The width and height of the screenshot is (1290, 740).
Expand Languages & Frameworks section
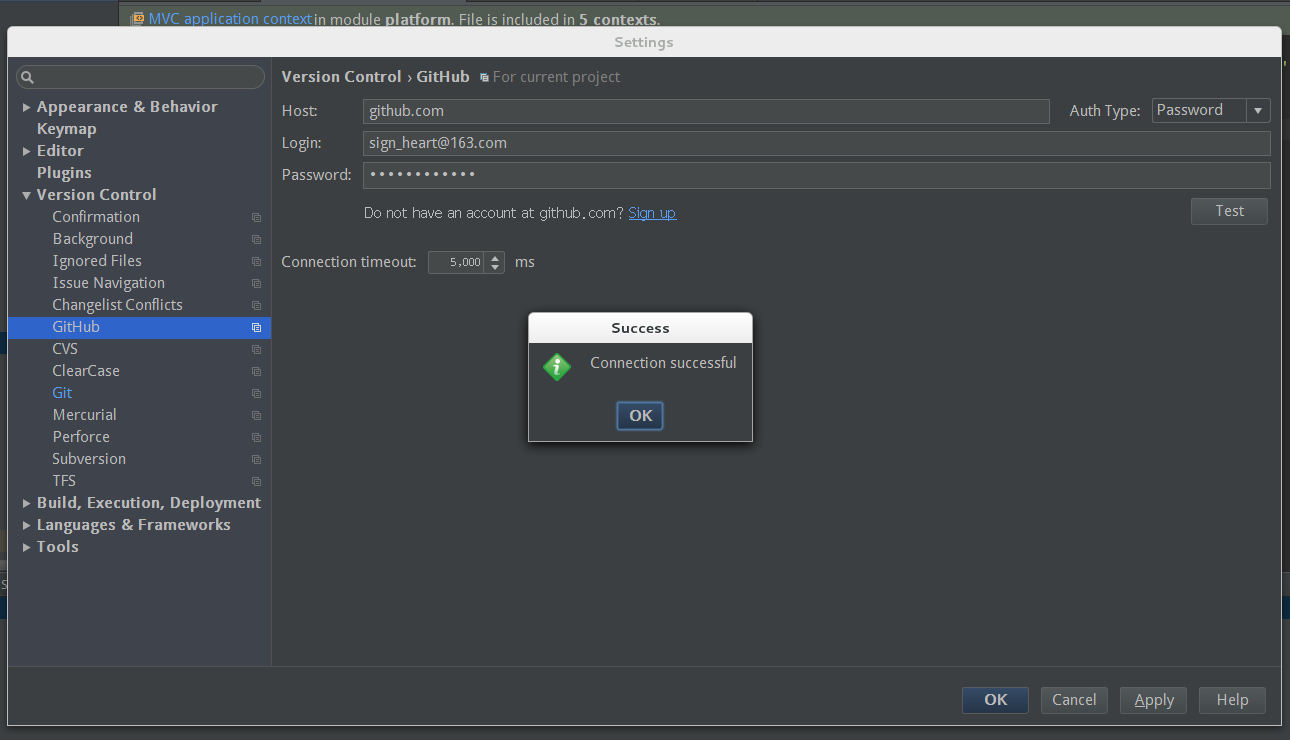pyautogui.click(x=26, y=525)
